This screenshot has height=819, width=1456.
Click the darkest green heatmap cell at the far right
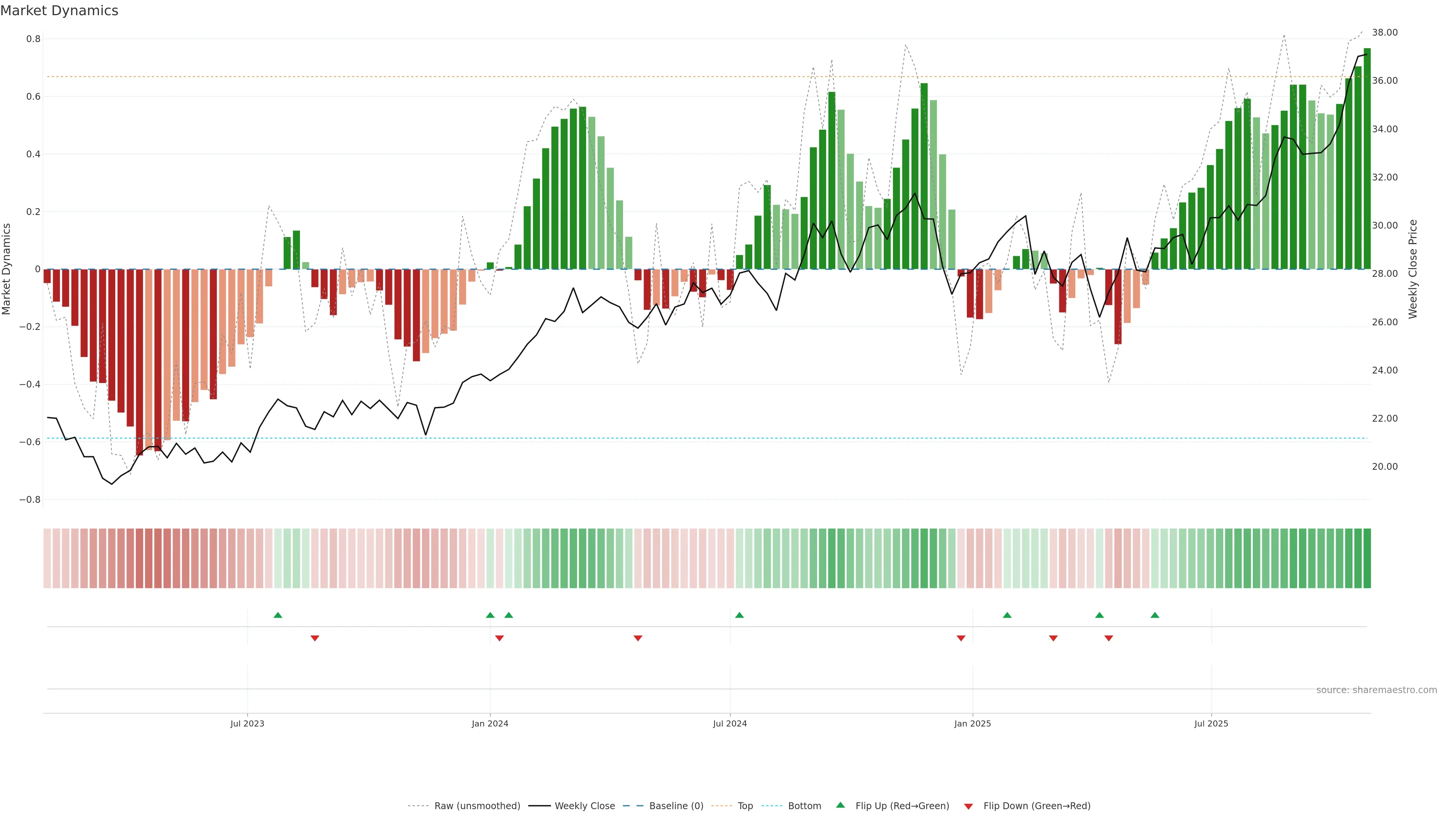(1367, 559)
